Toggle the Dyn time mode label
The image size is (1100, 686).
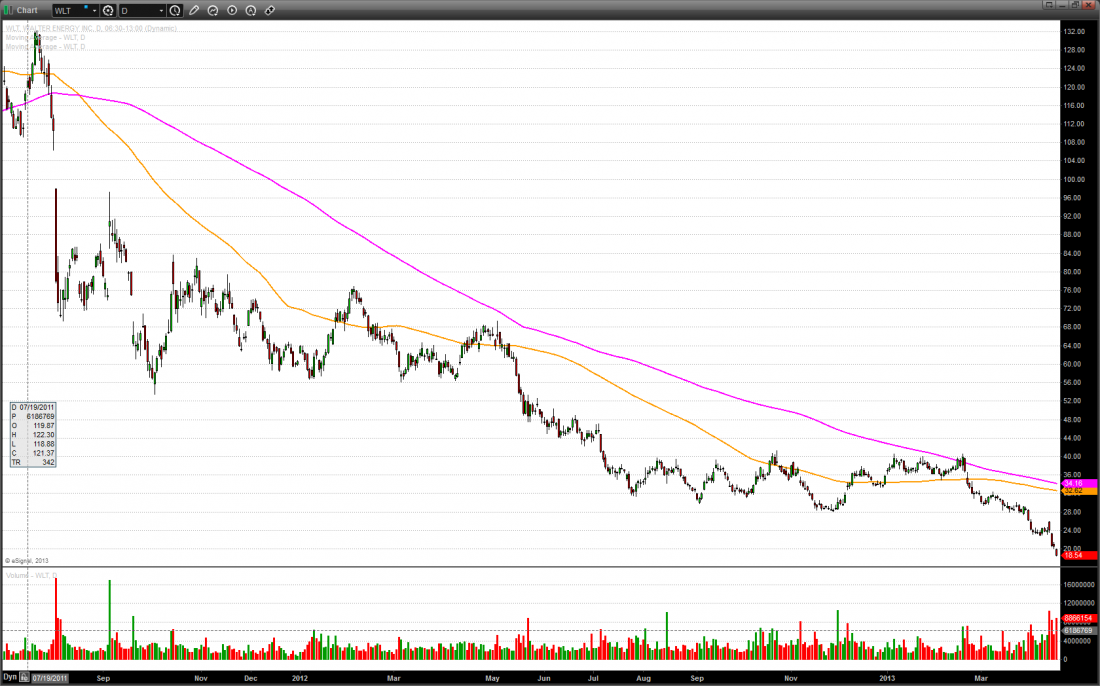pyautogui.click(x=10, y=677)
